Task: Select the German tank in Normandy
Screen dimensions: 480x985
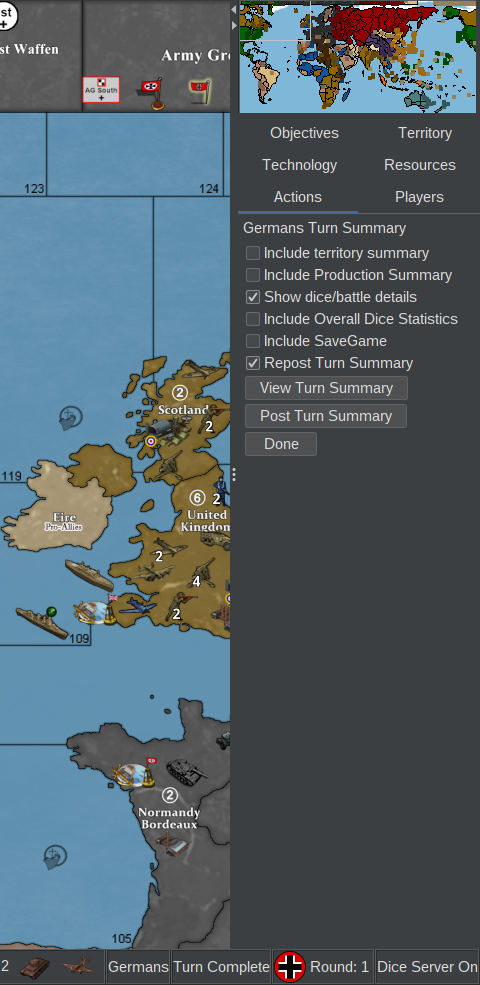Action: (x=186, y=771)
